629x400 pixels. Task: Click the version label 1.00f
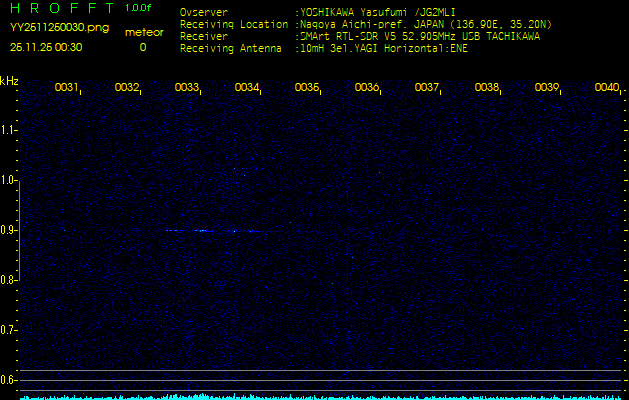[138, 8]
